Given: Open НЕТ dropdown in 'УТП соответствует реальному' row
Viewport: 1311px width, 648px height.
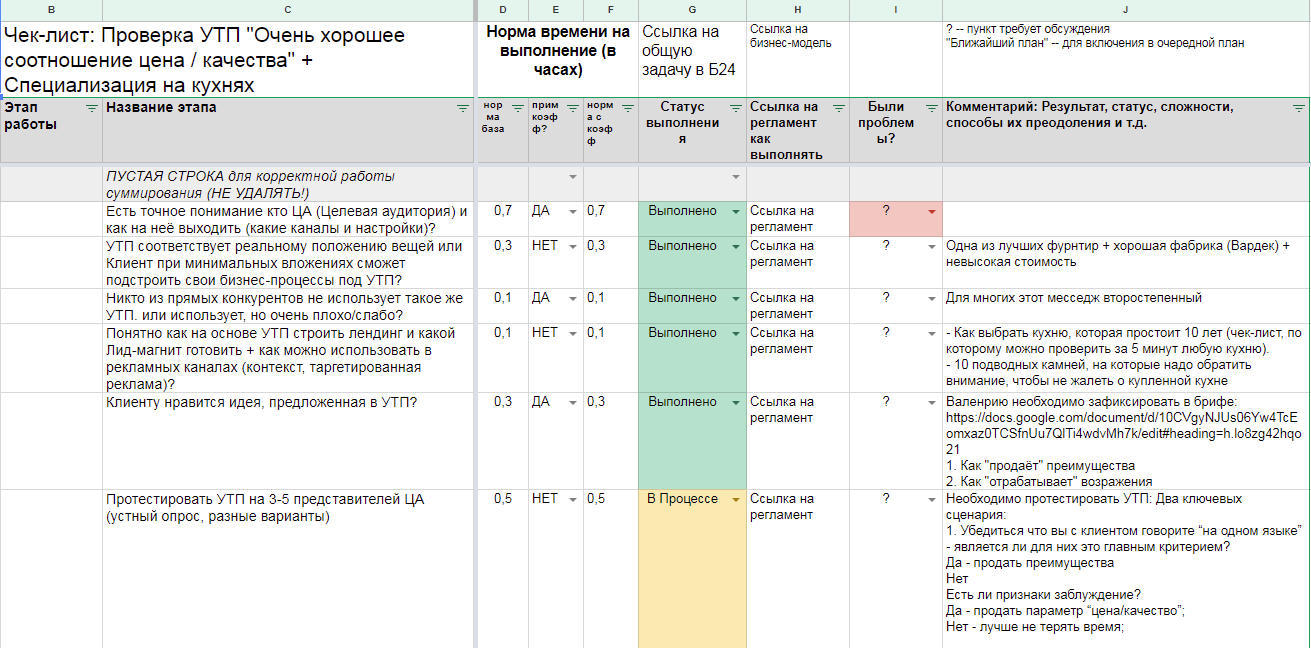Looking at the screenshot, I should coord(573,247).
